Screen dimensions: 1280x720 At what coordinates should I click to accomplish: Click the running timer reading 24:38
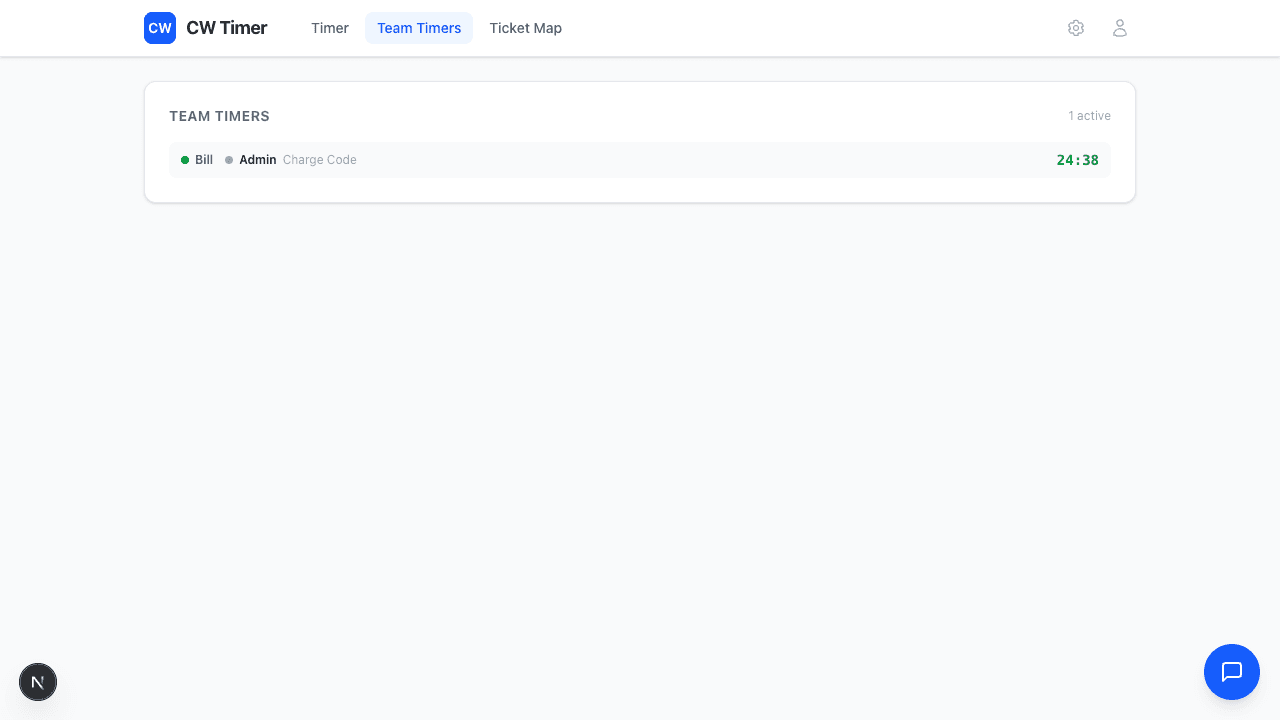[x=1077, y=160]
